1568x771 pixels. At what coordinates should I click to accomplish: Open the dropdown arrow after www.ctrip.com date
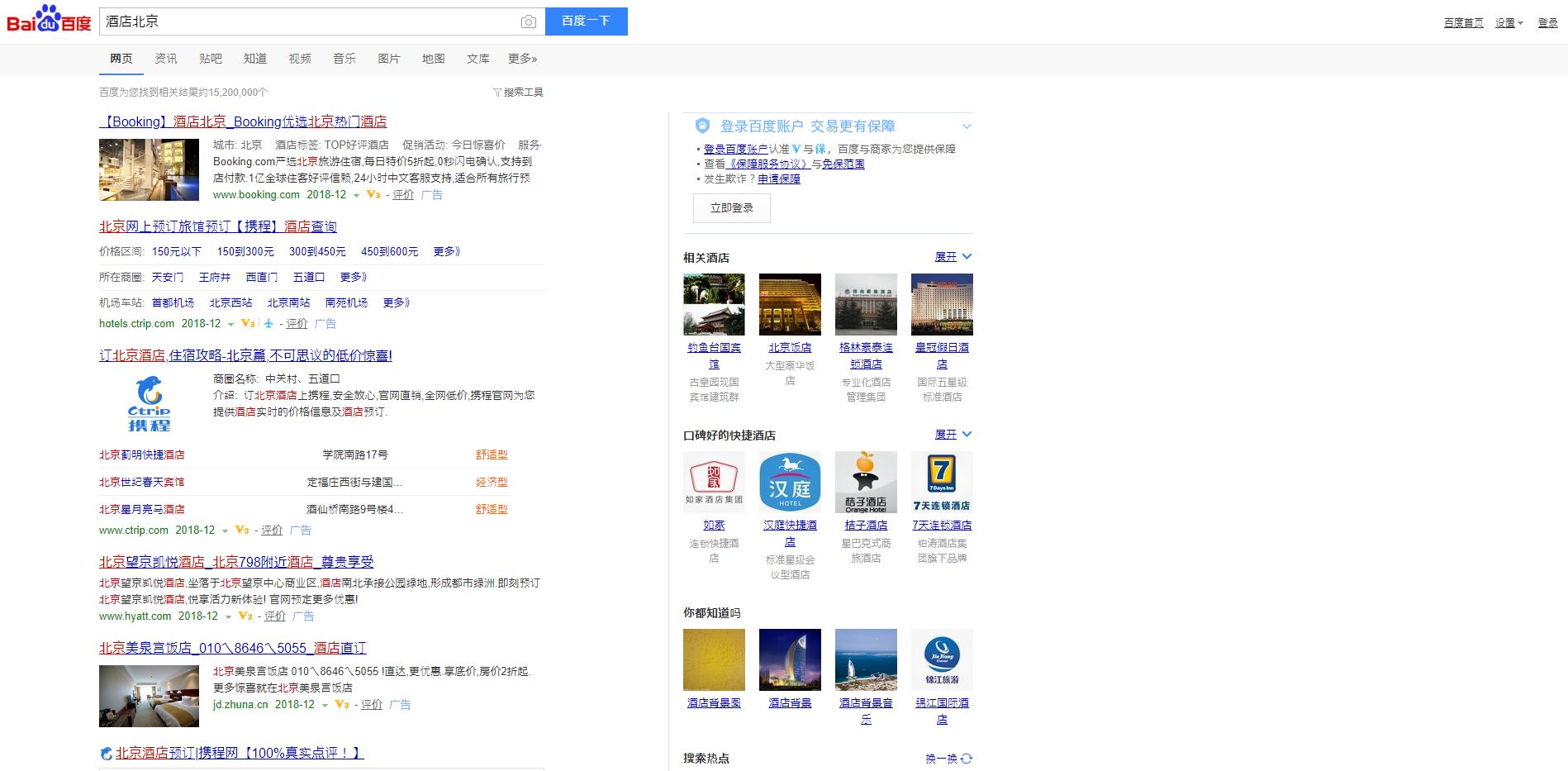(225, 531)
